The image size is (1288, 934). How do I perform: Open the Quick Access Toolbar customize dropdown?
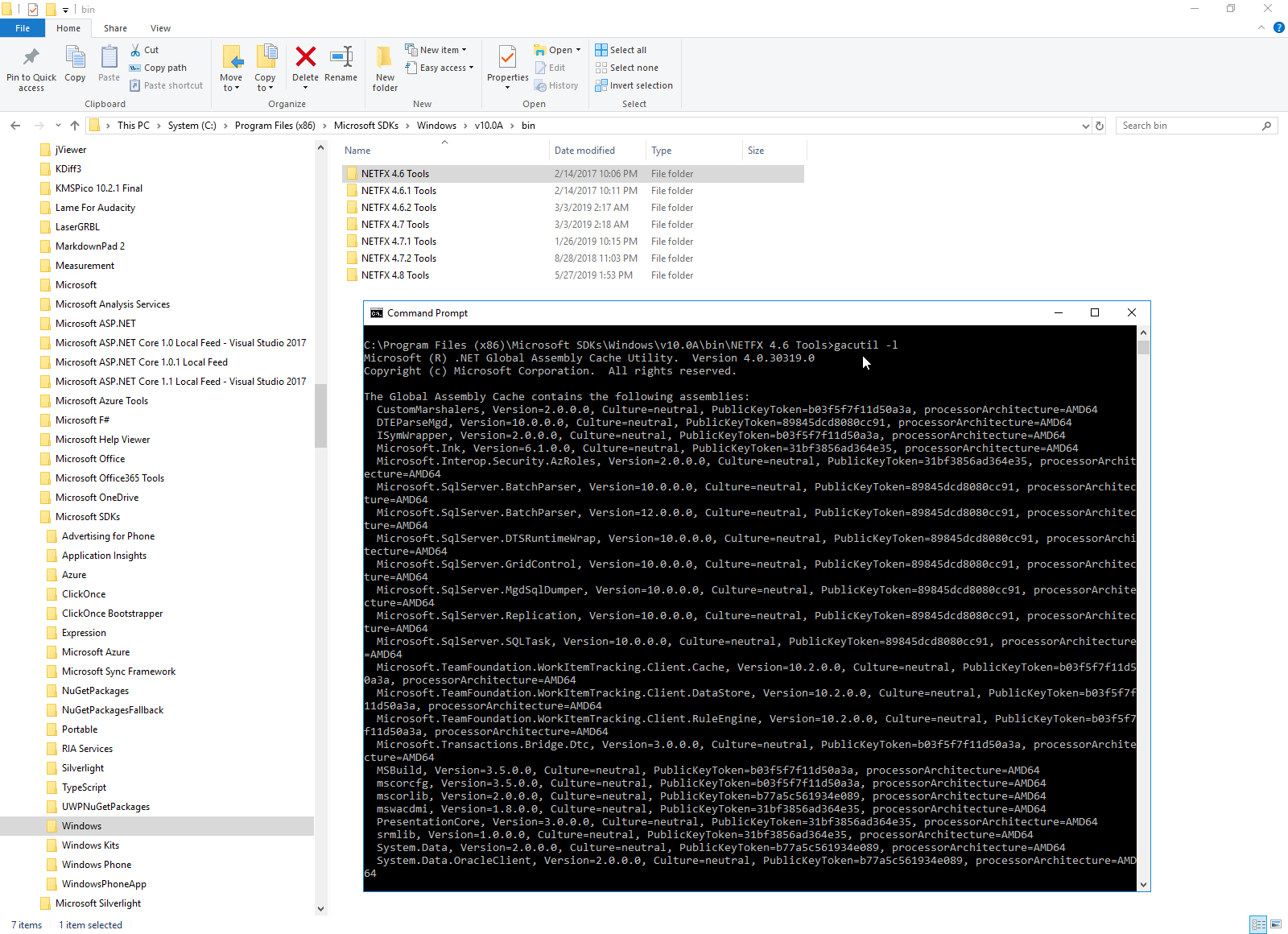66,10
